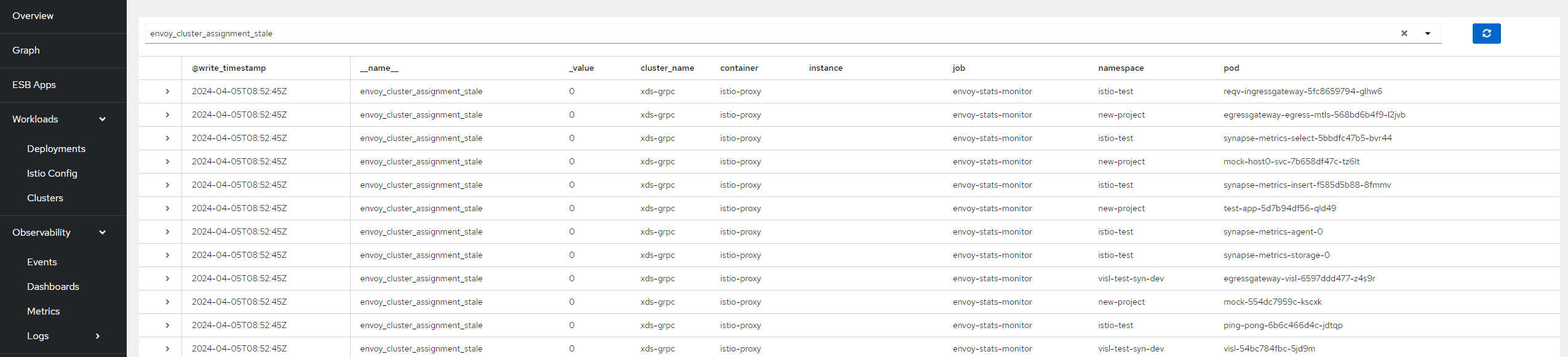Collapse the Workloads sidebar section
Screen dimensions: 1568x357
102,119
